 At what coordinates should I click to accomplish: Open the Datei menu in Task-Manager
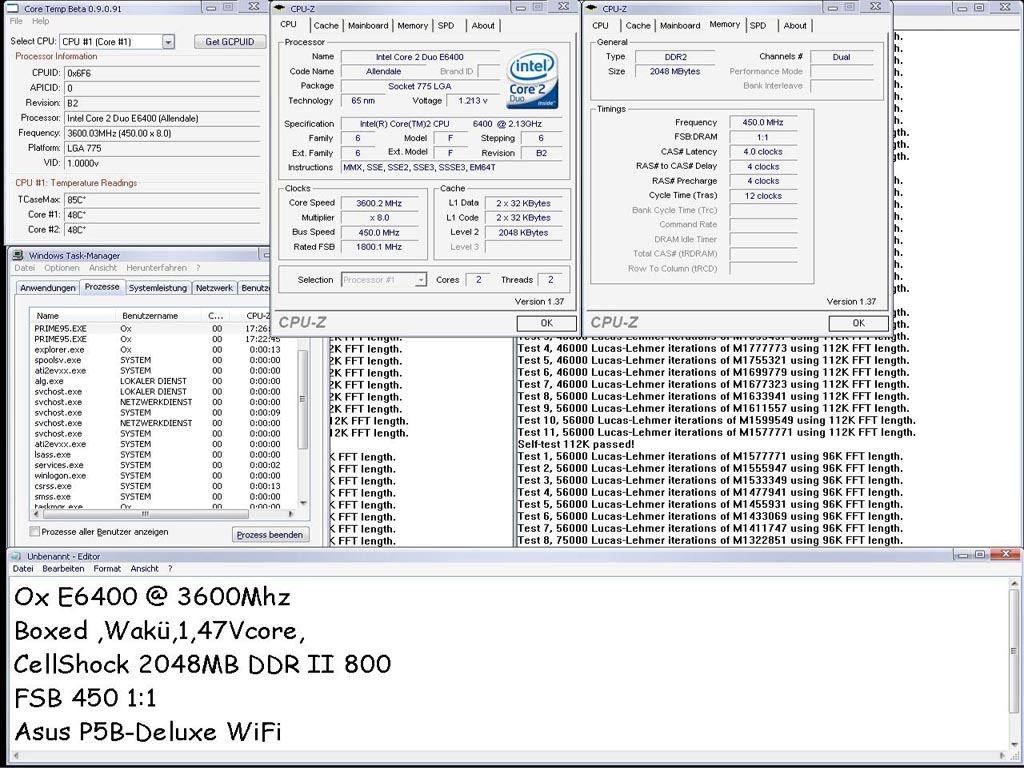click(24, 268)
